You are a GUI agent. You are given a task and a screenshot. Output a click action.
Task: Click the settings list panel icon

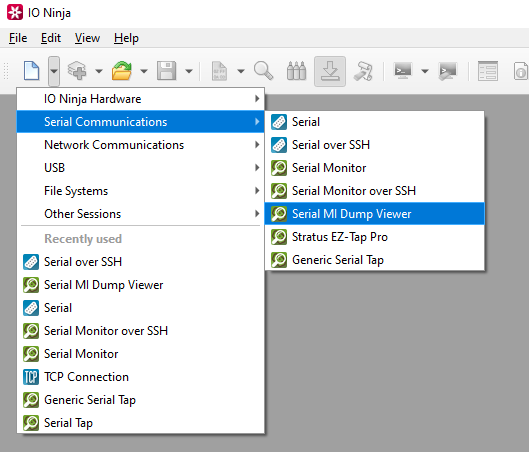coord(488,71)
